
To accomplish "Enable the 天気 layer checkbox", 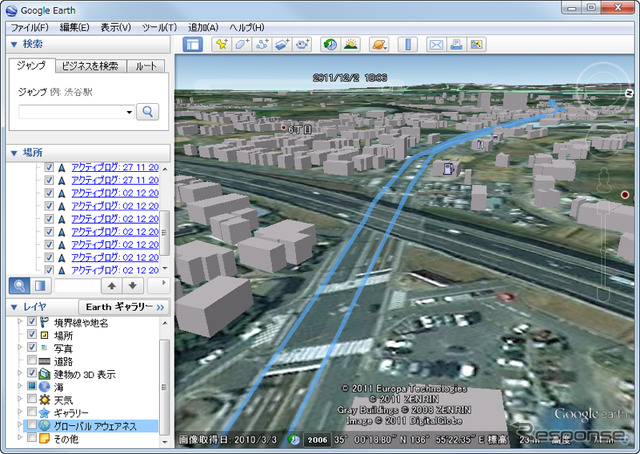I will 31,398.
